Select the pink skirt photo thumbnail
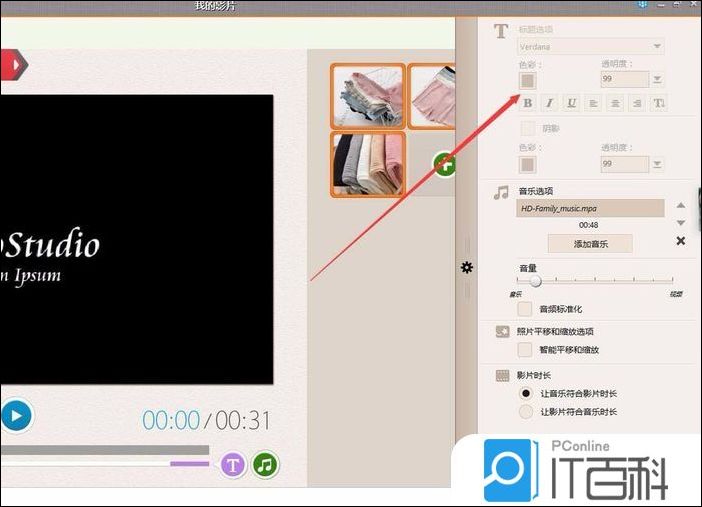Viewport: 702px width, 507px height. [x=432, y=96]
